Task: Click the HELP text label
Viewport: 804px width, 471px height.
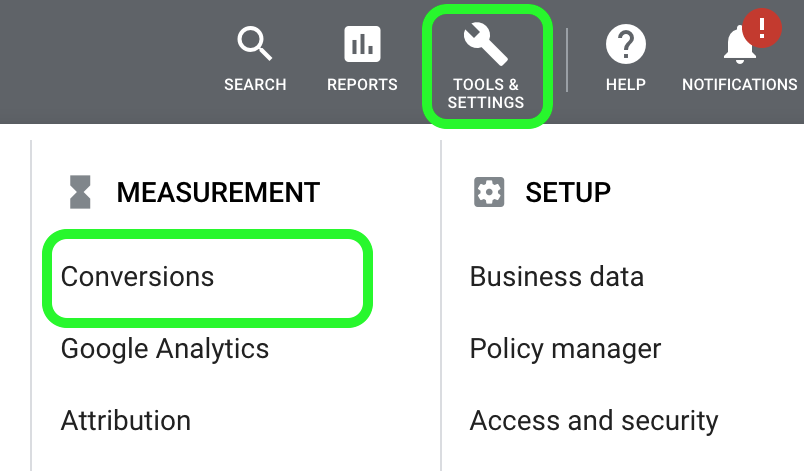Action: tap(626, 85)
